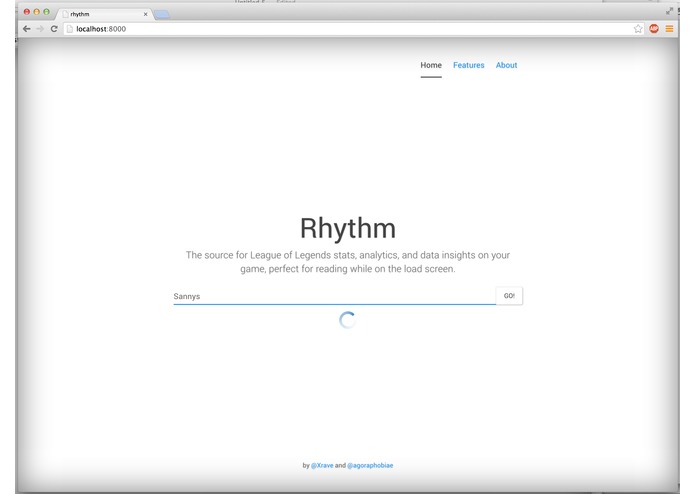Click the Rhythm page heading
The image size is (695, 494).
348,228
